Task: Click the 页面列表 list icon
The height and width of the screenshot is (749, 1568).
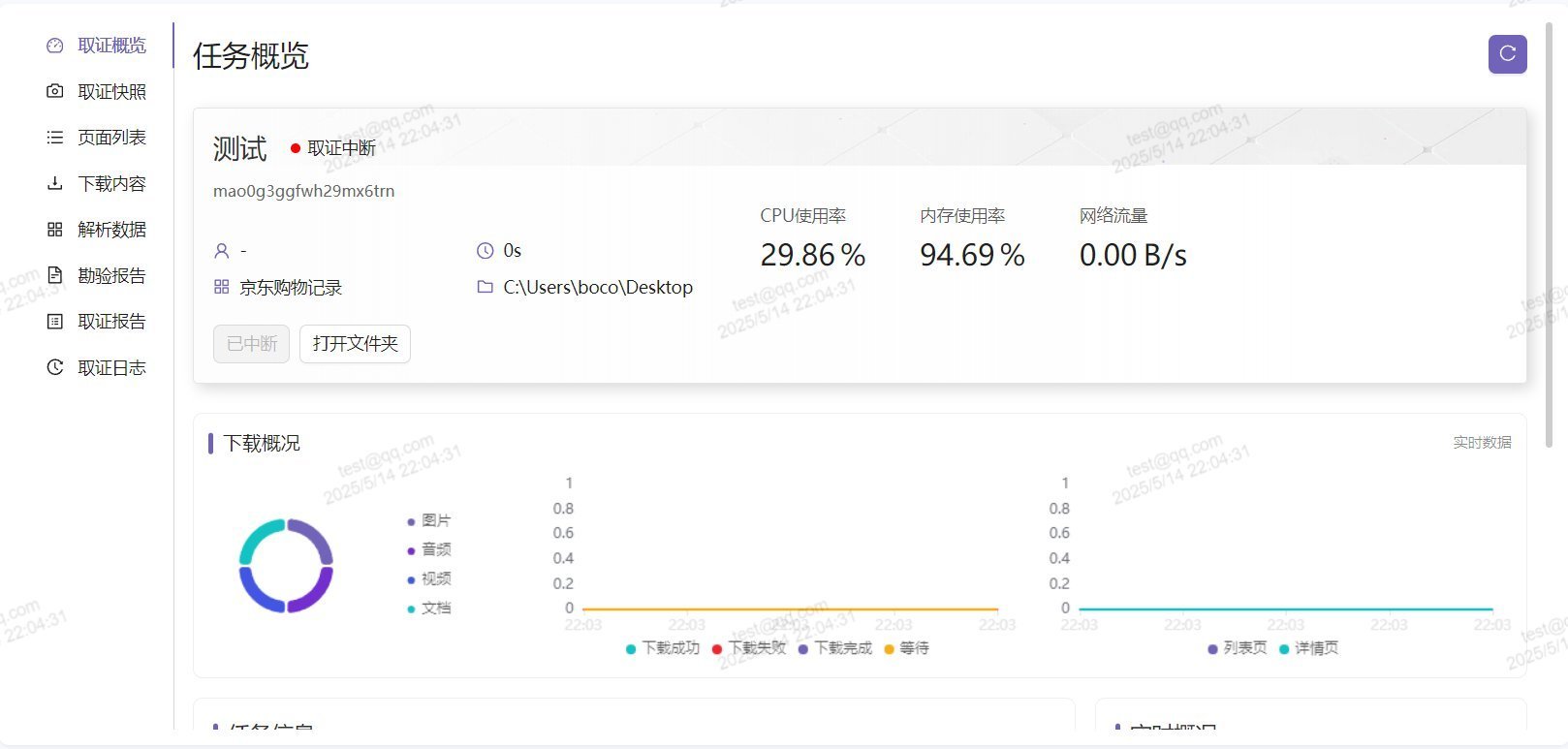Action: click(x=55, y=138)
